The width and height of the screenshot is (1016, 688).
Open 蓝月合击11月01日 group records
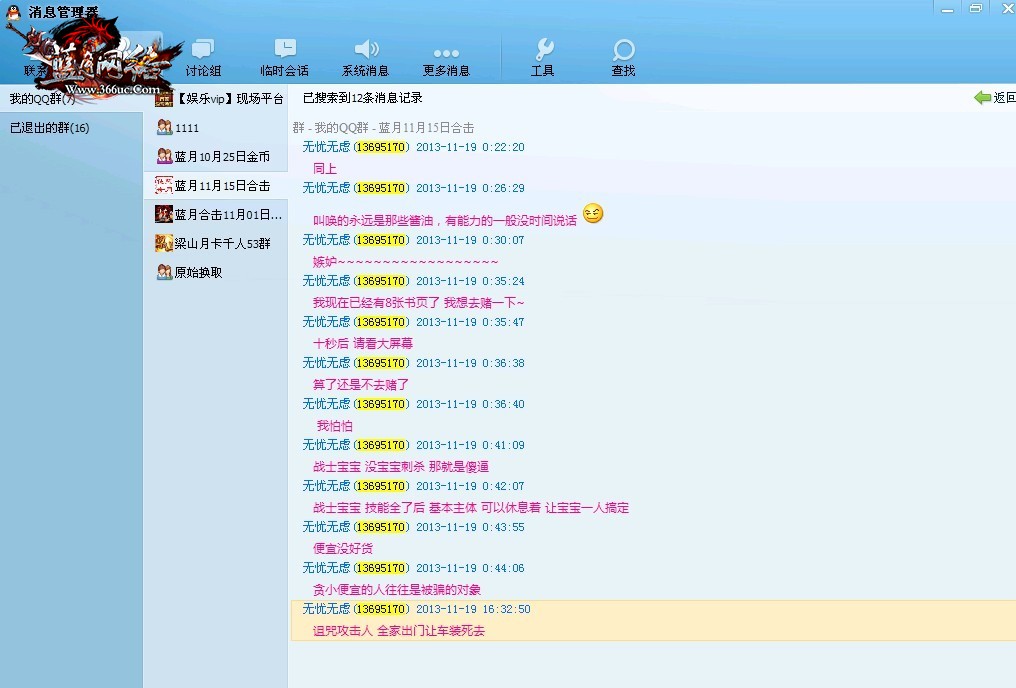[x=227, y=215]
